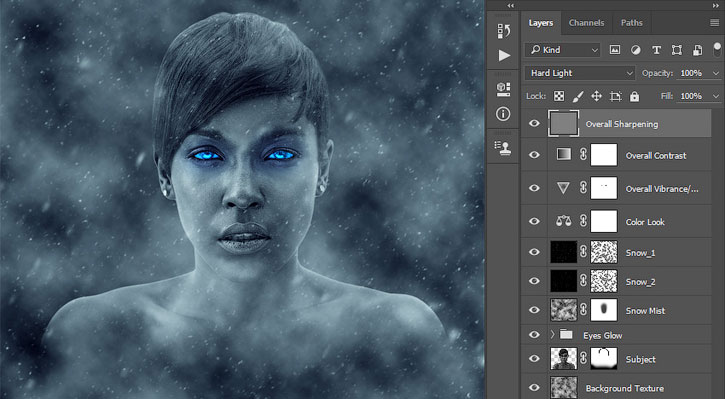The height and width of the screenshot is (399, 725).
Task: Filter layers by adjustment layers icon
Action: click(636, 50)
